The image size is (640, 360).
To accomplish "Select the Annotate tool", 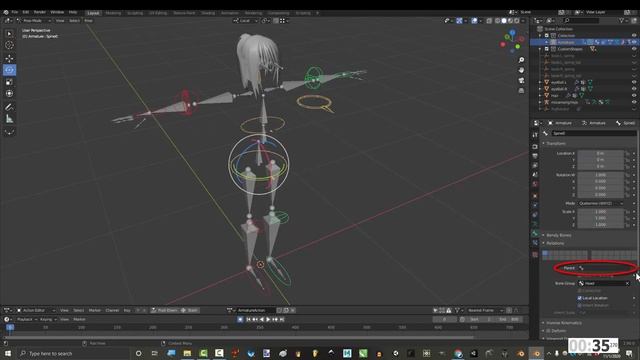I will (x=9, y=107).
